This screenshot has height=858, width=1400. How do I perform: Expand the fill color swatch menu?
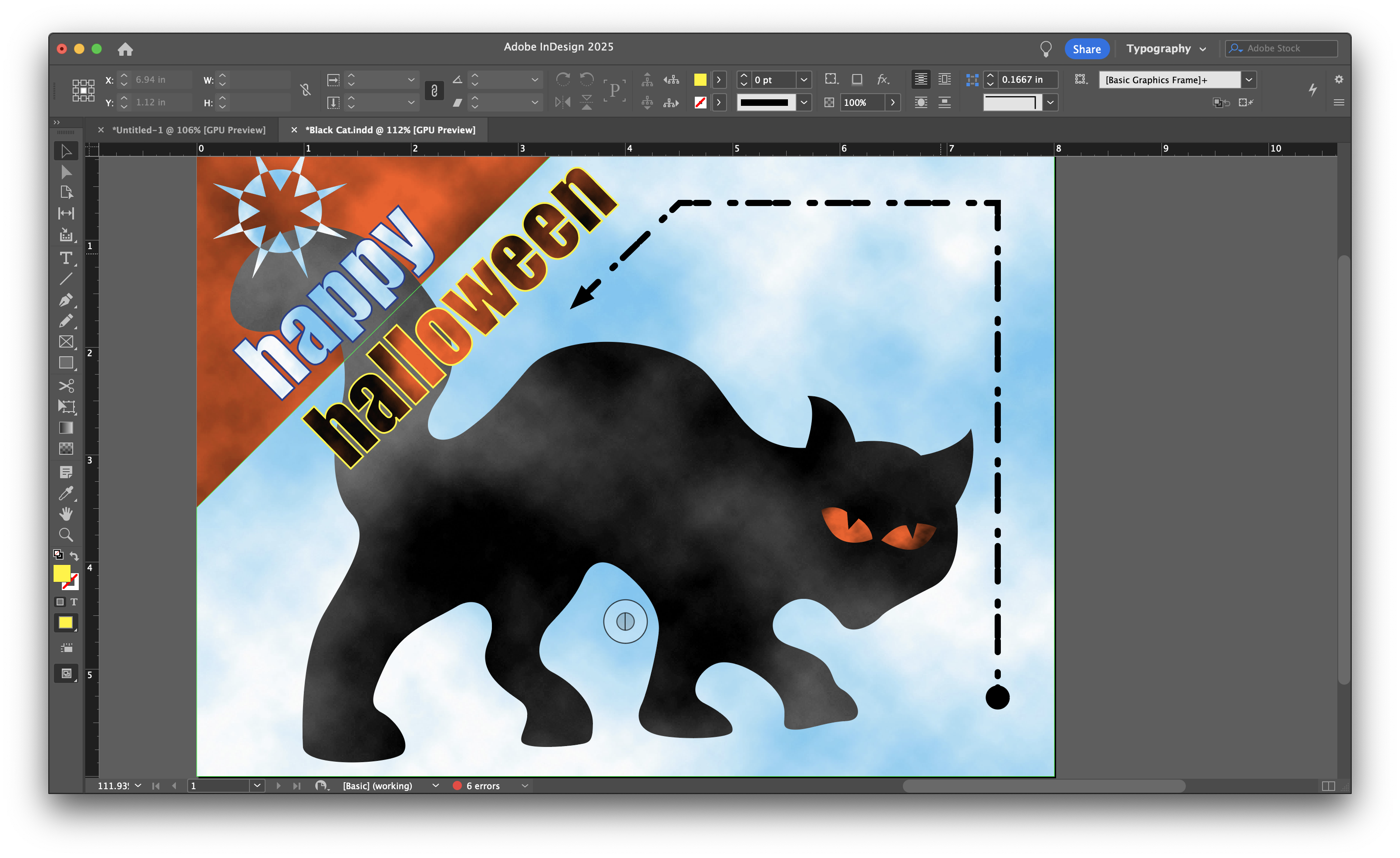coord(719,80)
